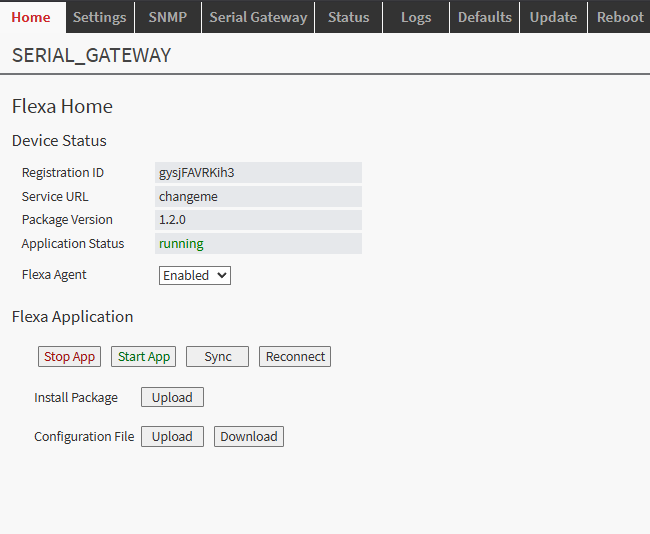Click the running Application Status value
Viewport: 650px width, 534px height.
pos(258,243)
